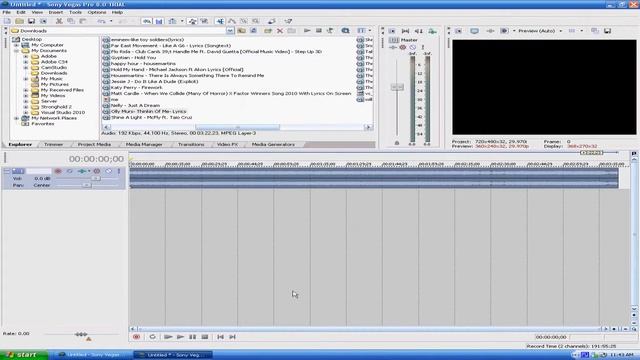Refresh the Explorer file list
Screen dimensions: 640x360
[x=253, y=31]
